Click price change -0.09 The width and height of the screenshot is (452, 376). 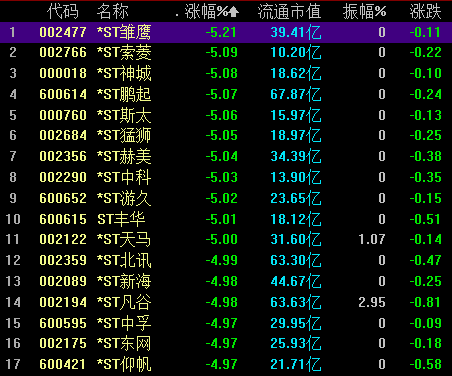[x=426, y=323]
